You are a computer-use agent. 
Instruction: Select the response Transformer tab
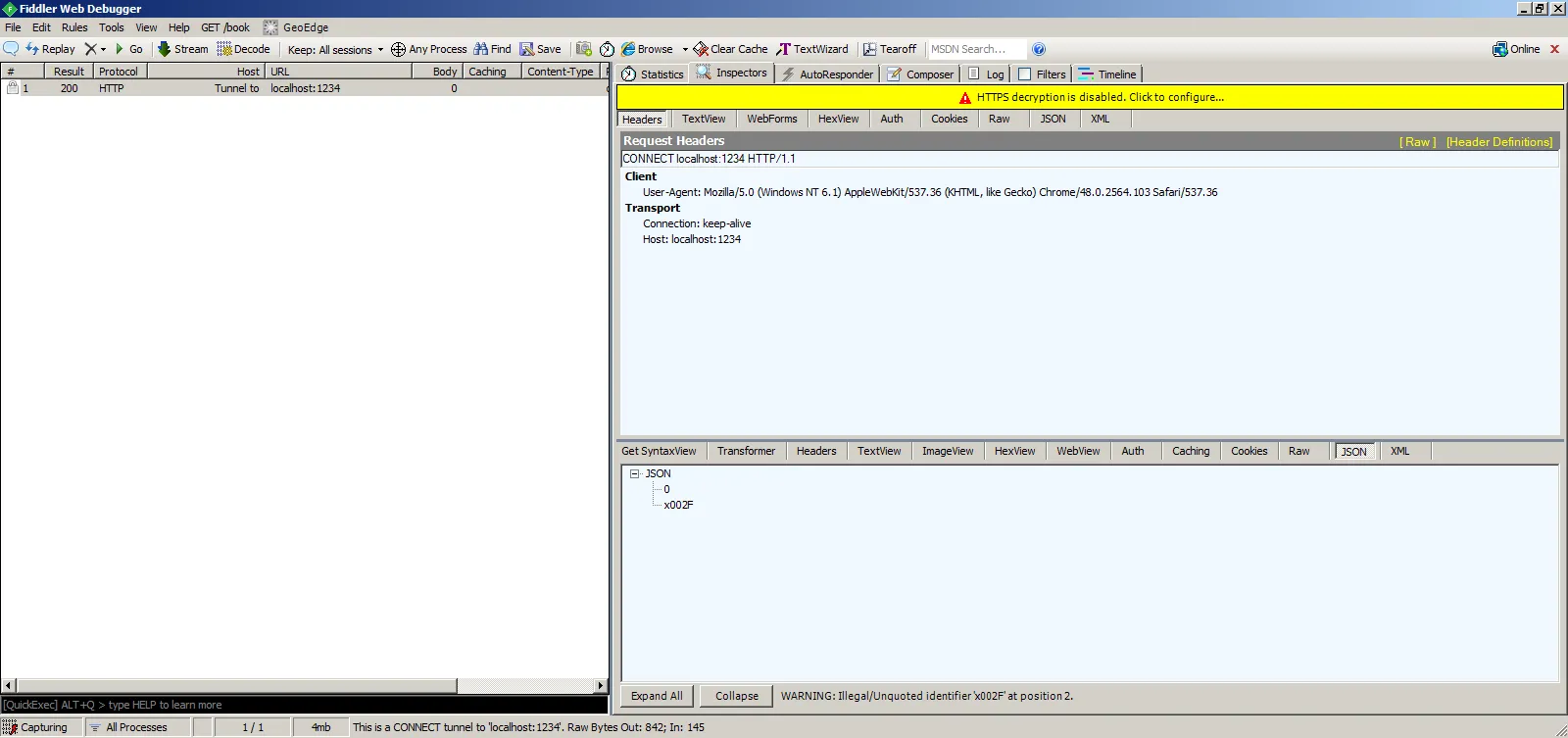pyautogui.click(x=746, y=452)
